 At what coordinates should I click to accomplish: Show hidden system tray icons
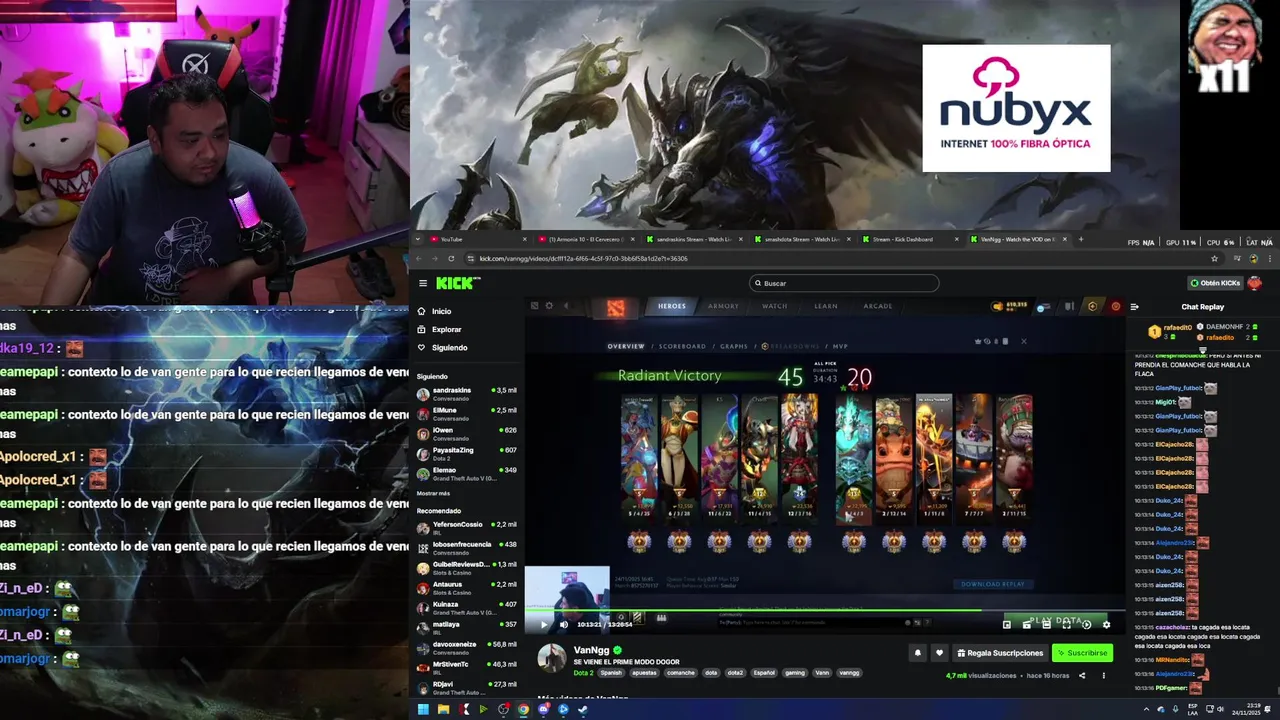[x=1146, y=709]
